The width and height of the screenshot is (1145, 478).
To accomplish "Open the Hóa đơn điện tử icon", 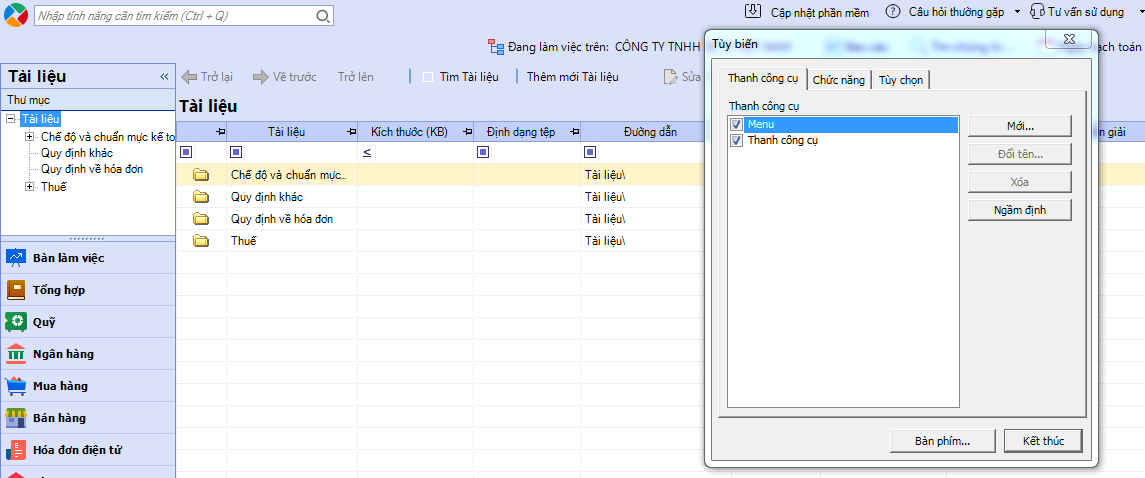I will (15, 450).
